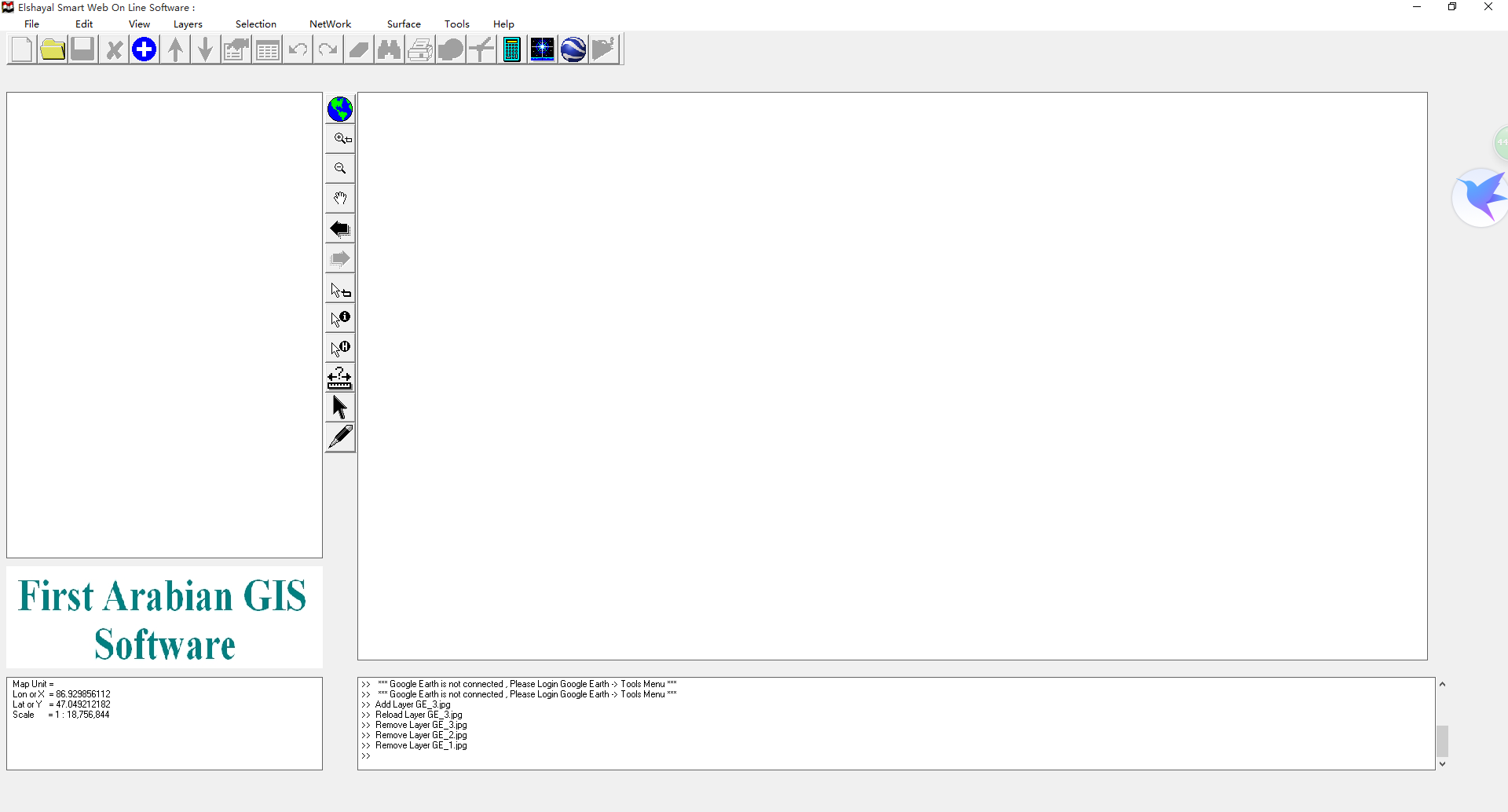Click the Lon or X coordinate value
The width and height of the screenshot is (1508, 812).
[83, 694]
